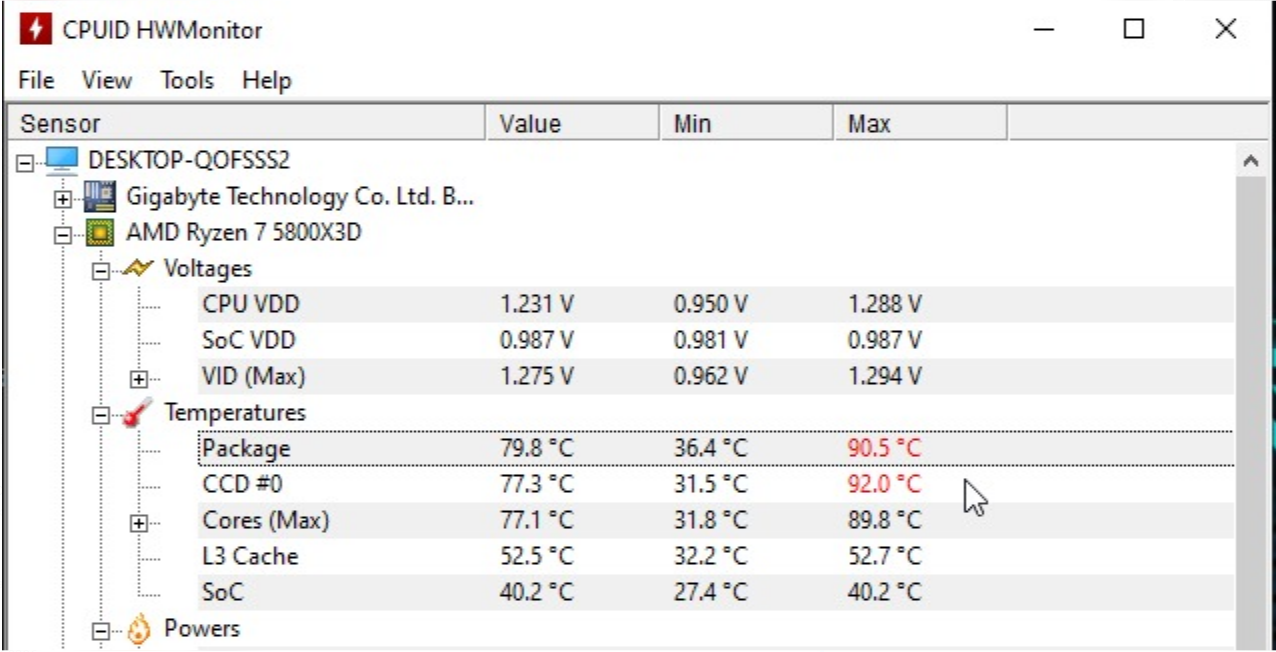The height and width of the screenshot is (652, 1276).
Task: Click the red 92.0 °C maximum
Action: (x=884, y=485)
